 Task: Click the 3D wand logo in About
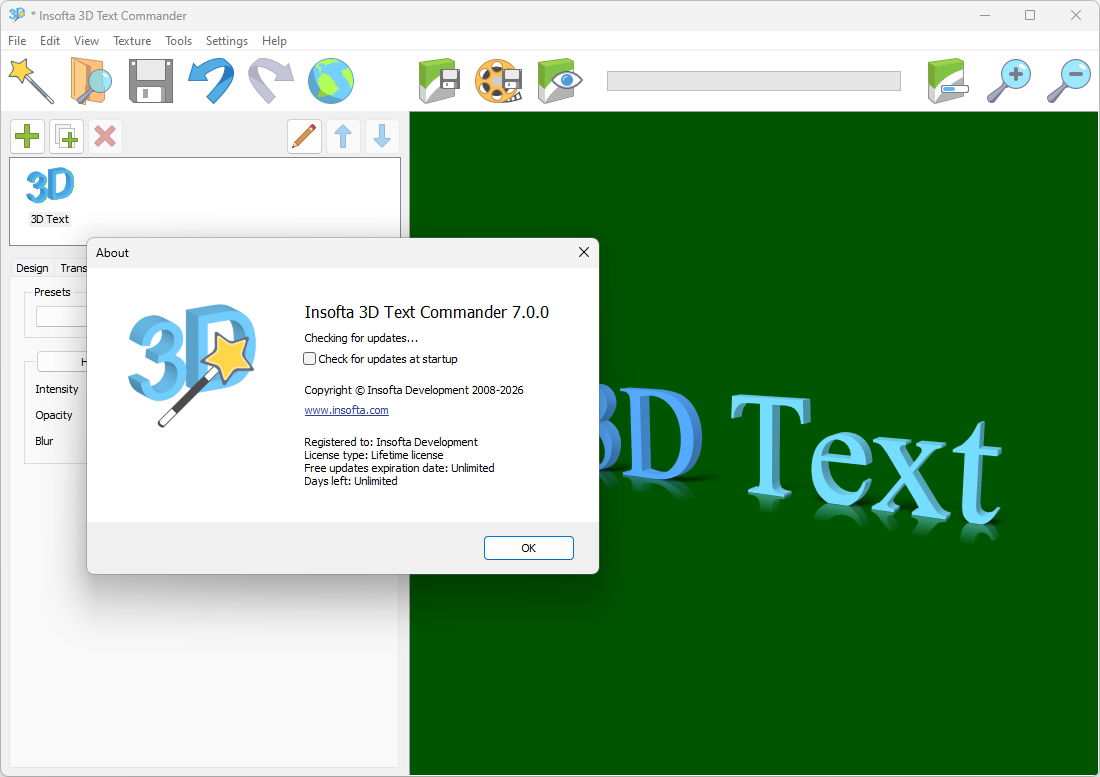(192, 365)
